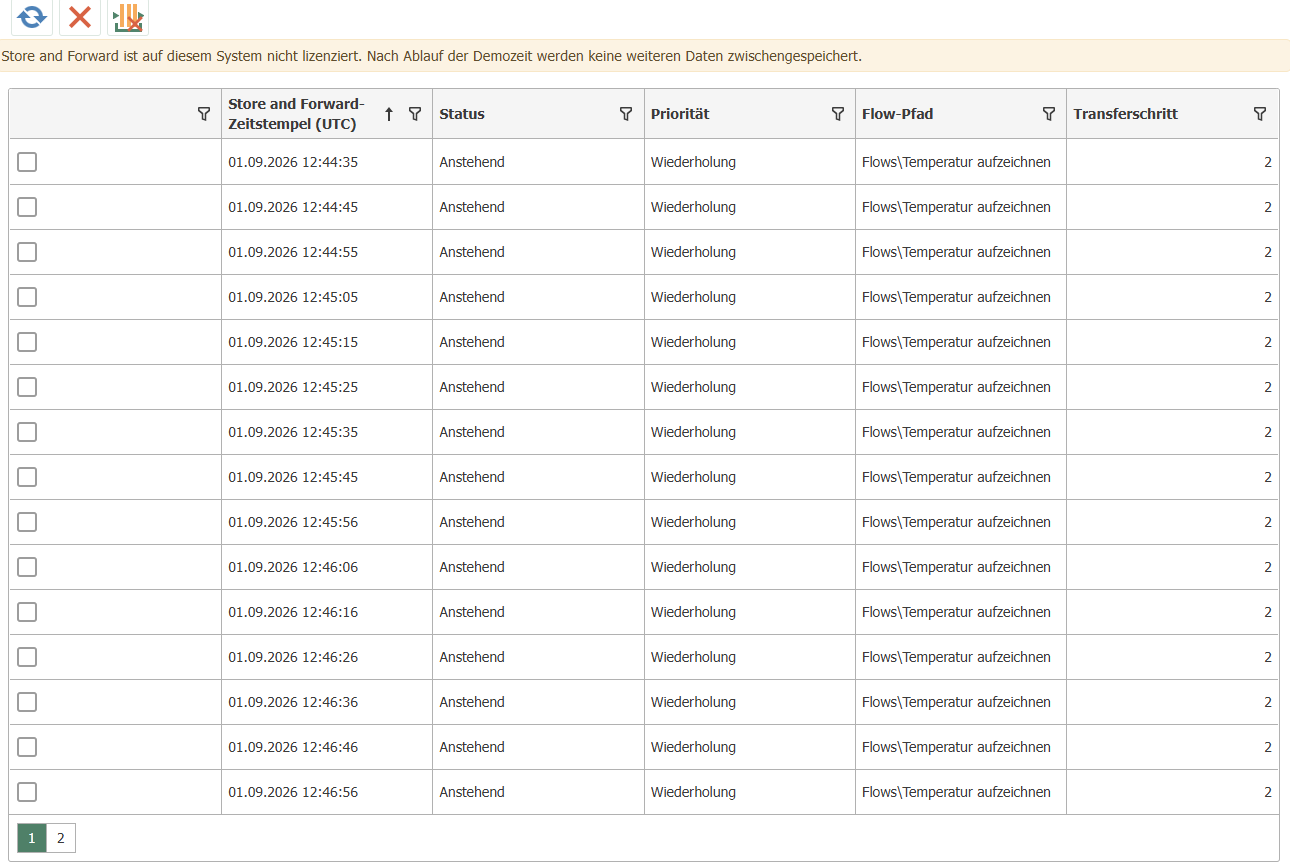The height and width of the screenshot is (863, 1290).
Task: Click Anstehend status in the 12:46:36 row
Action: [x=472, y=702]
